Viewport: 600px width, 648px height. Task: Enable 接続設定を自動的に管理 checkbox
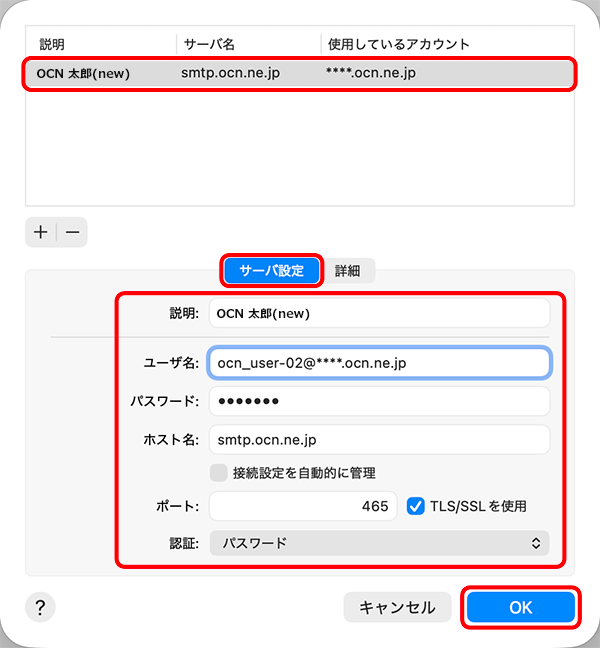[218, 472]
